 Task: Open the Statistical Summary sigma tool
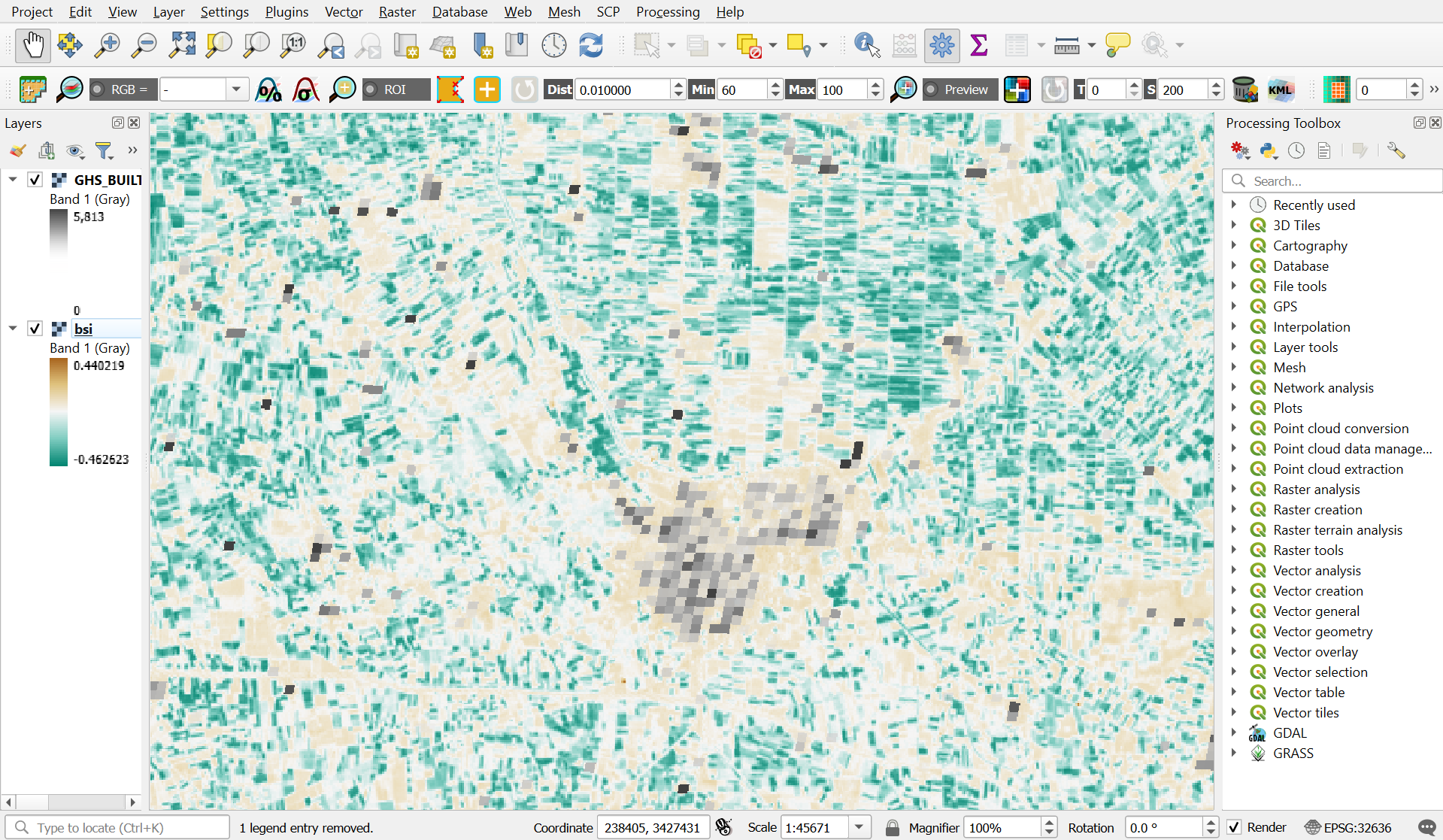978,45
